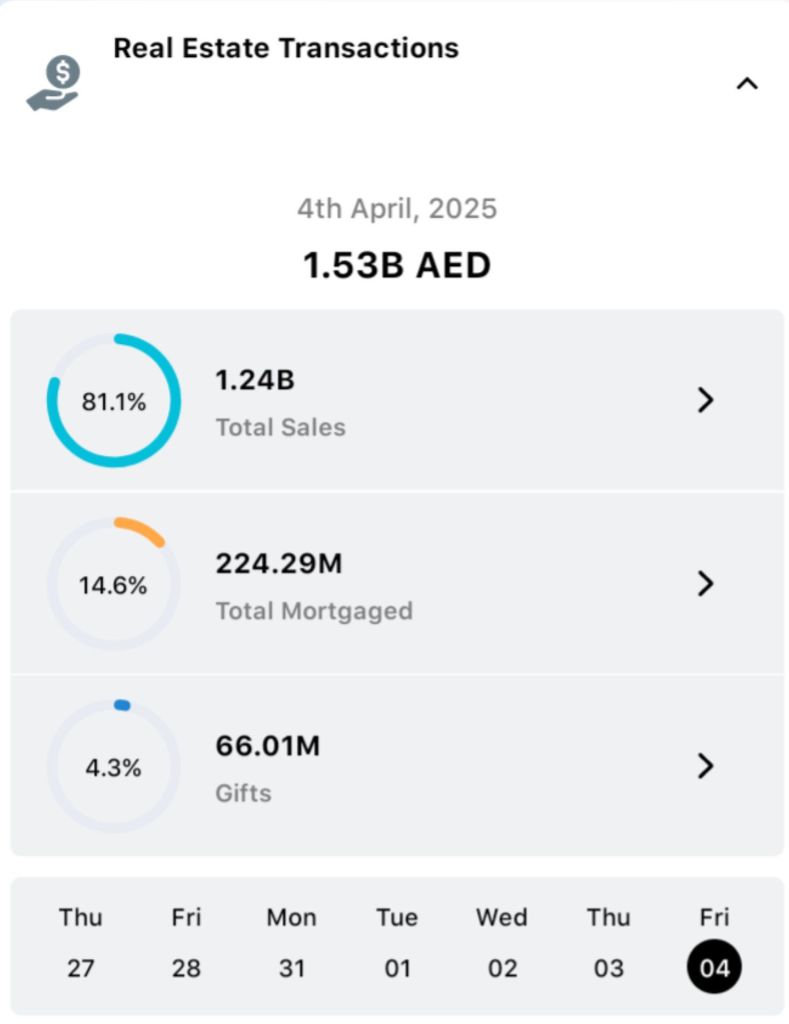
Task: Click the 1.53B AED total amount
Action: 397,266
